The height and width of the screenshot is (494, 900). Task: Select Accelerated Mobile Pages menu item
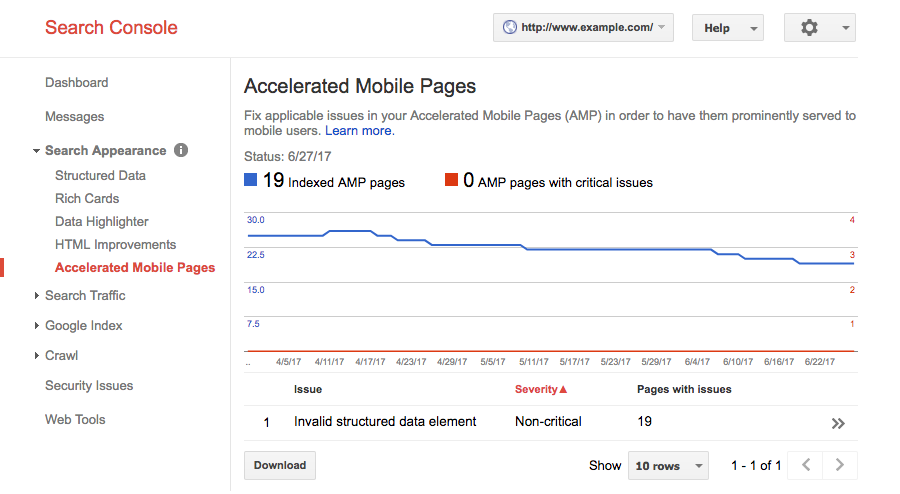(135, 267)
